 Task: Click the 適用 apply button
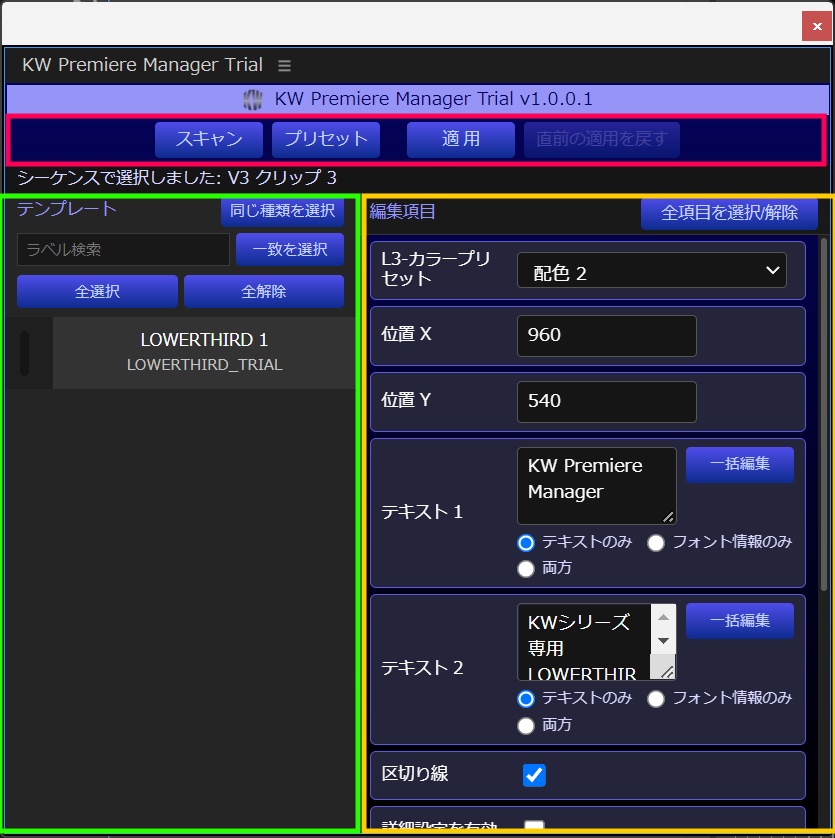[461, 139]
